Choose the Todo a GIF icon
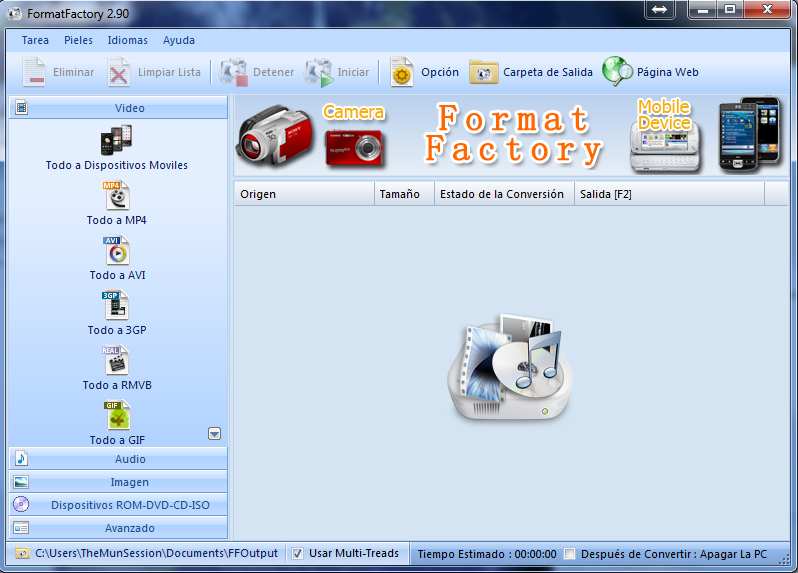This screenshot has height=573, width=798. coord(118,415)
